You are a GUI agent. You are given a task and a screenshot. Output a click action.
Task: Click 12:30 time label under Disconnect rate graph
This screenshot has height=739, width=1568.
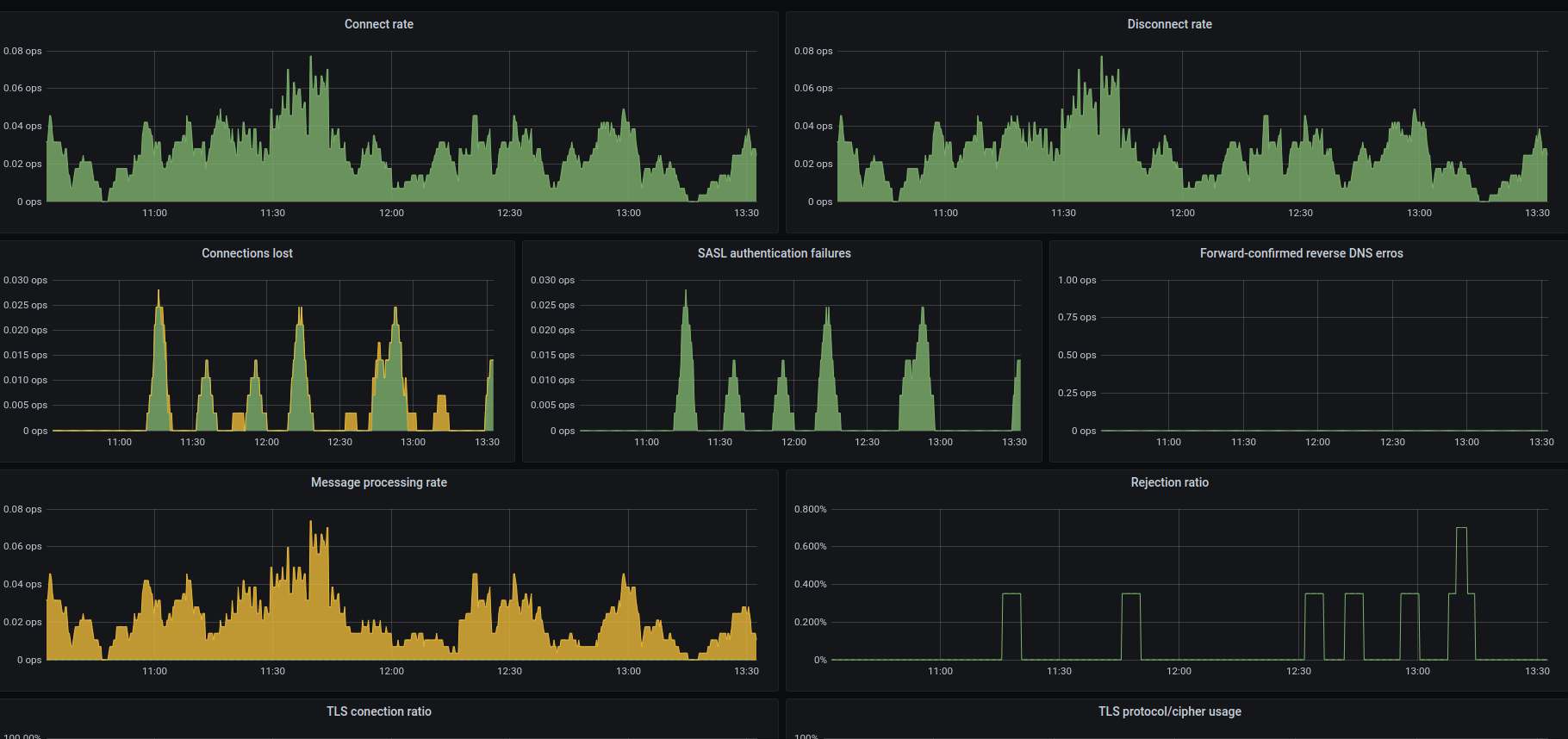click(x=1300, y=213)
